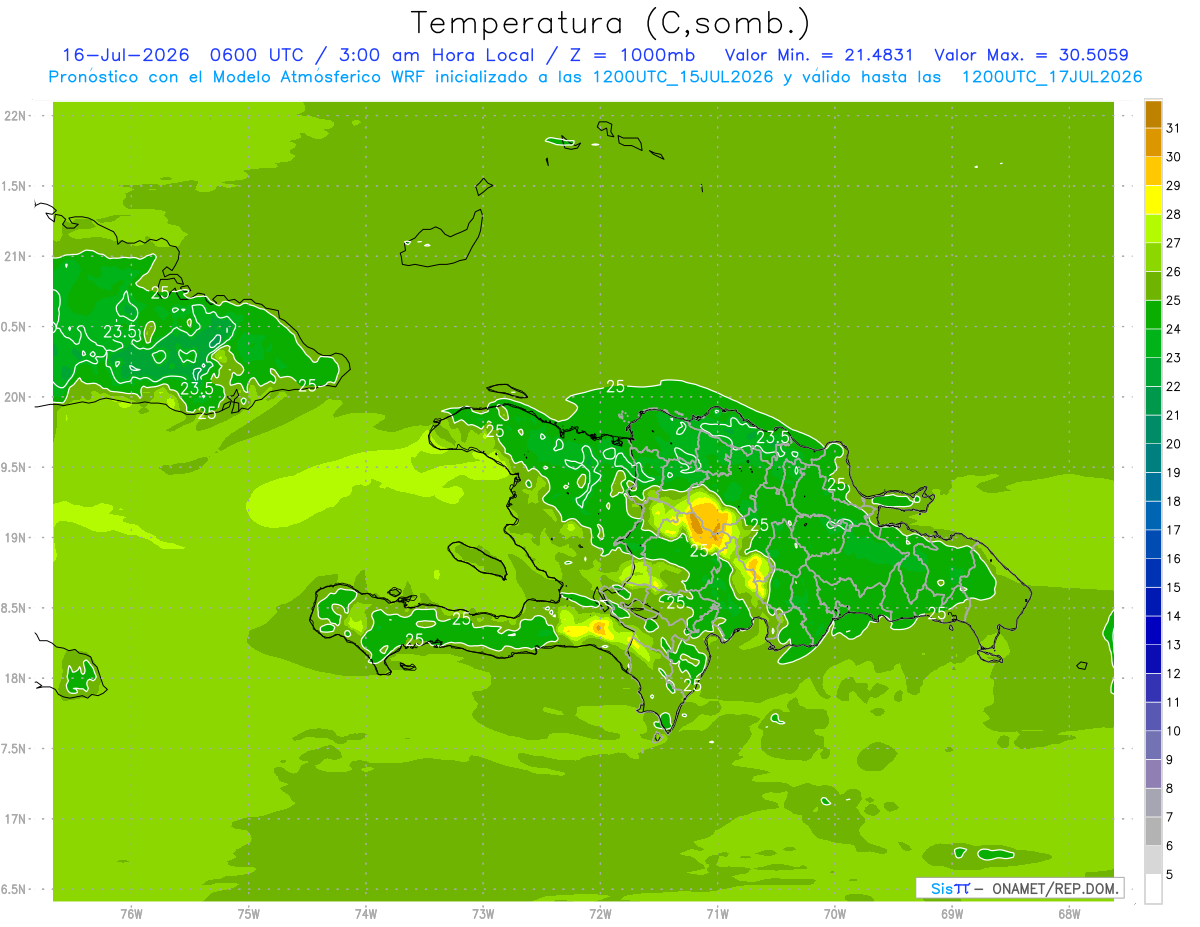The image size is (1200, 927).
Task: Click legend value label '10'
Action: tap(1174, 731)
